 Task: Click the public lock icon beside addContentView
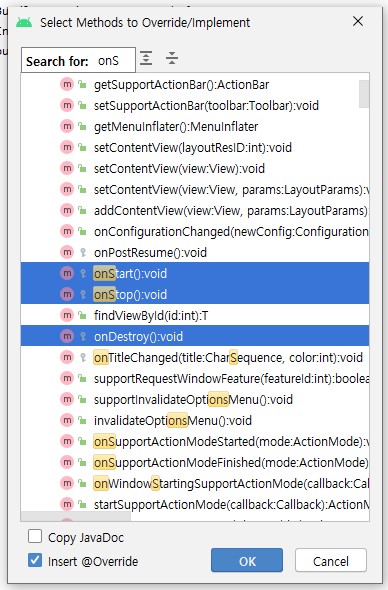[x=82, y=210]
